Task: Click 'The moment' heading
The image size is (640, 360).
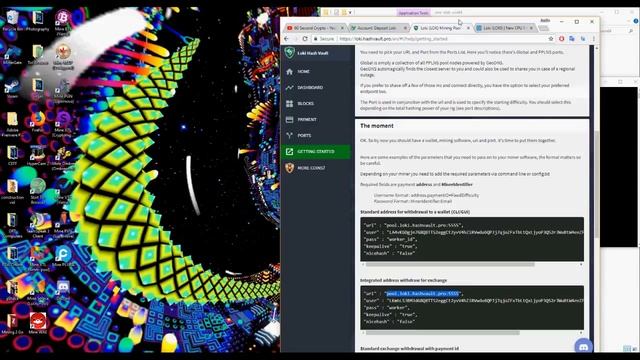Action: [377, 126]
